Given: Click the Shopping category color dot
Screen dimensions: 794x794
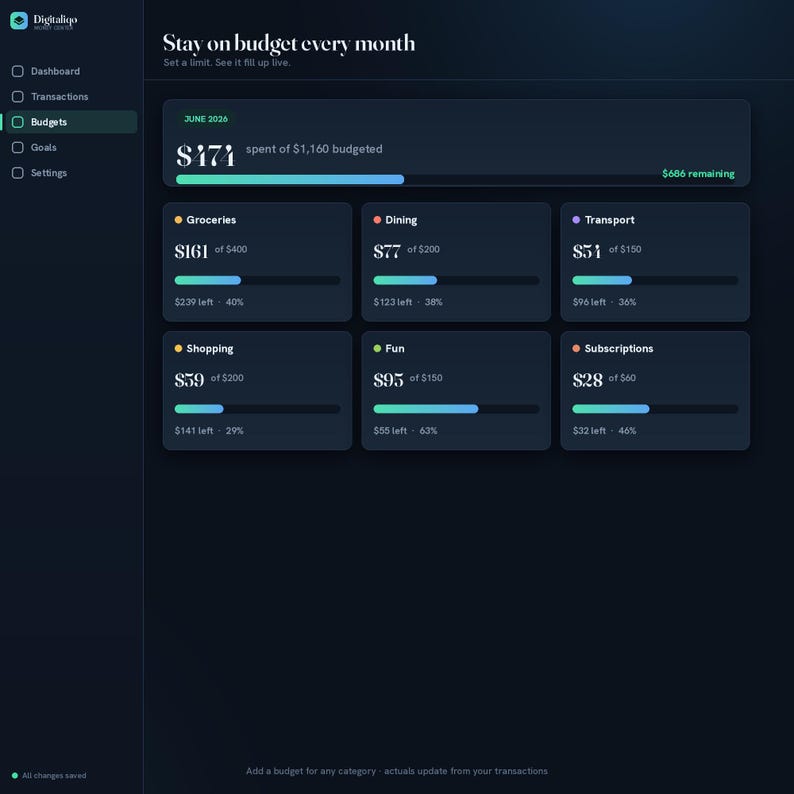Looking at the screenshot, I should (x=178, y=348).
